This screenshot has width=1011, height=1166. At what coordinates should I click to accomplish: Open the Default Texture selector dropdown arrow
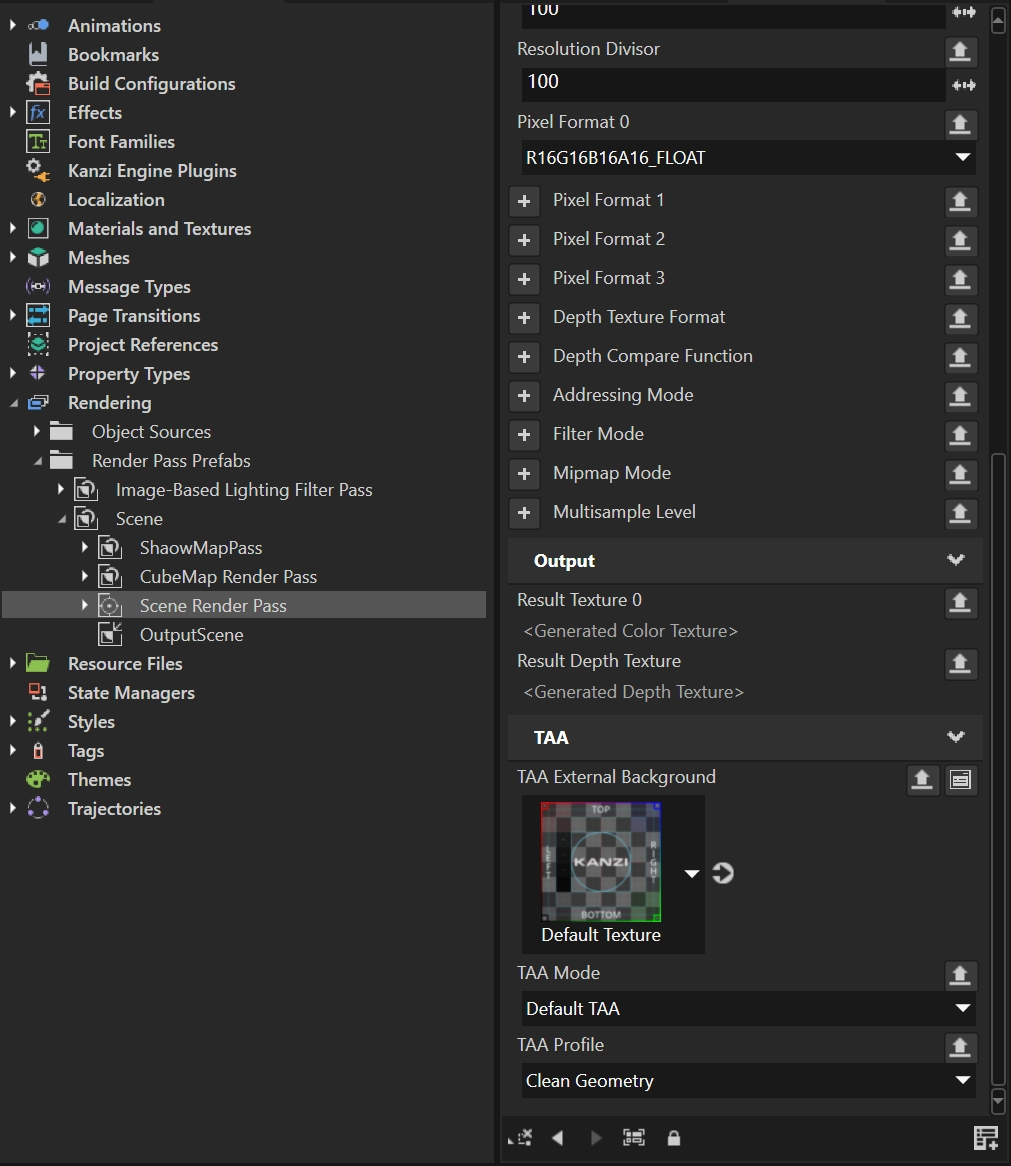692,874
